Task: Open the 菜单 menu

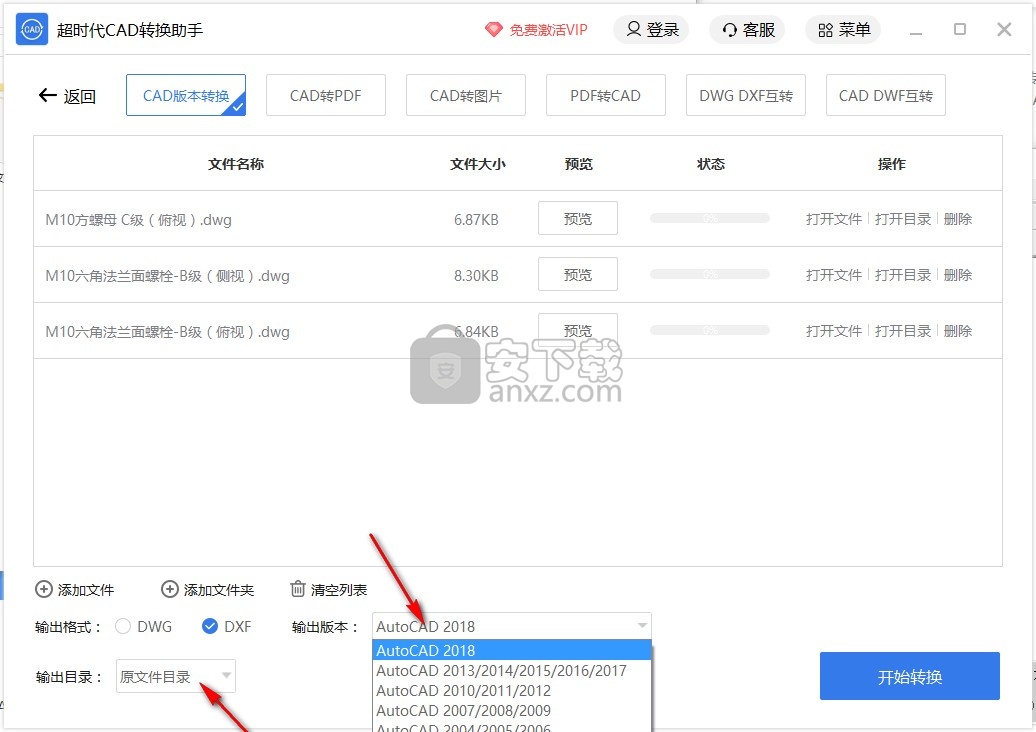Action: tap(843, 30)
